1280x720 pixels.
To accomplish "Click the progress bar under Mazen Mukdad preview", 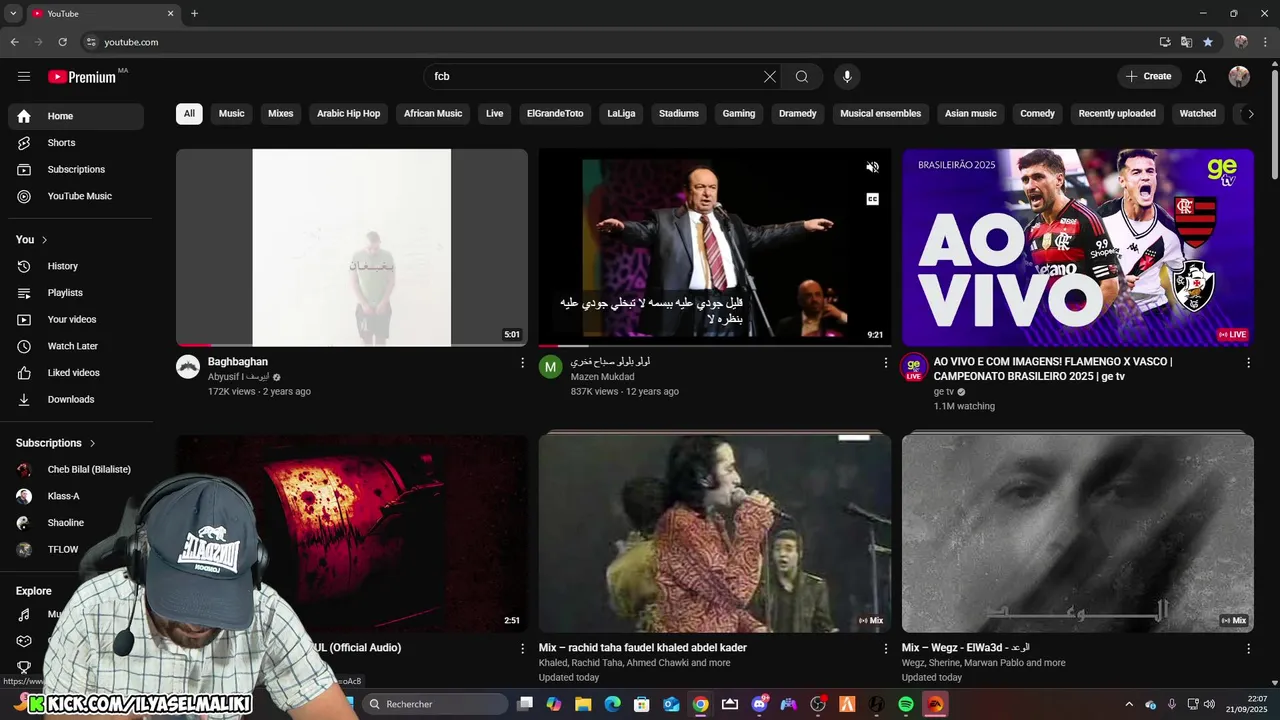I will click(714, 346).
